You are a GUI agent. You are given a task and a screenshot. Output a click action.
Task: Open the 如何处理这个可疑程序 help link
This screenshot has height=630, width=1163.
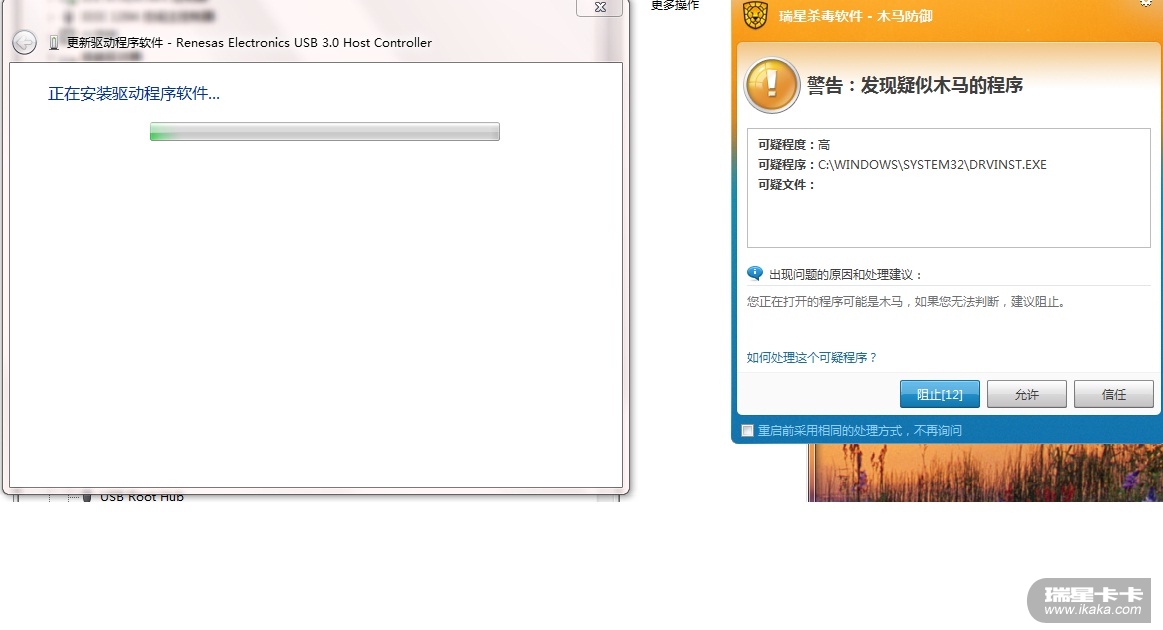click(x=811, y=358)
